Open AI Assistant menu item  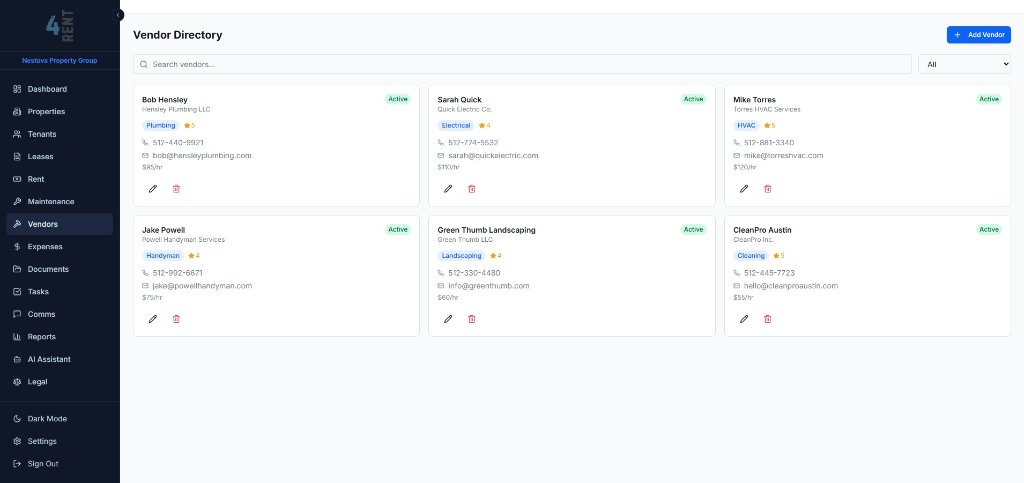59,359
